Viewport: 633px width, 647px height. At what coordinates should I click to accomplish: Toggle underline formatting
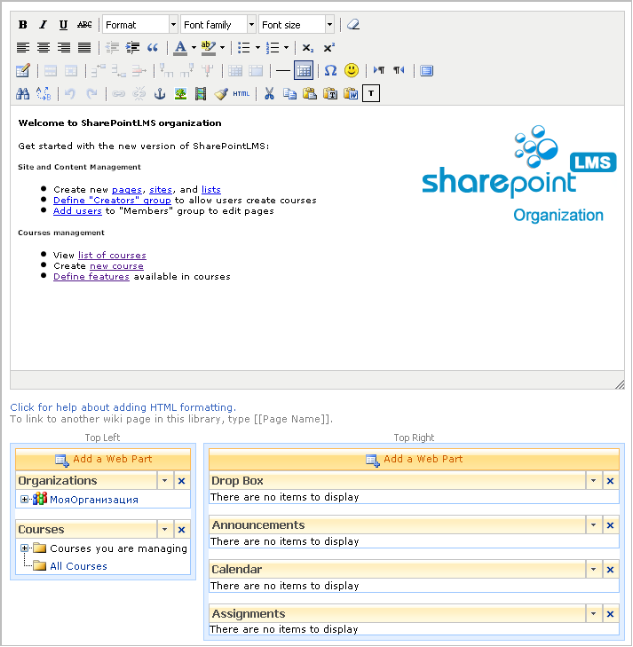tap(63, 25)
